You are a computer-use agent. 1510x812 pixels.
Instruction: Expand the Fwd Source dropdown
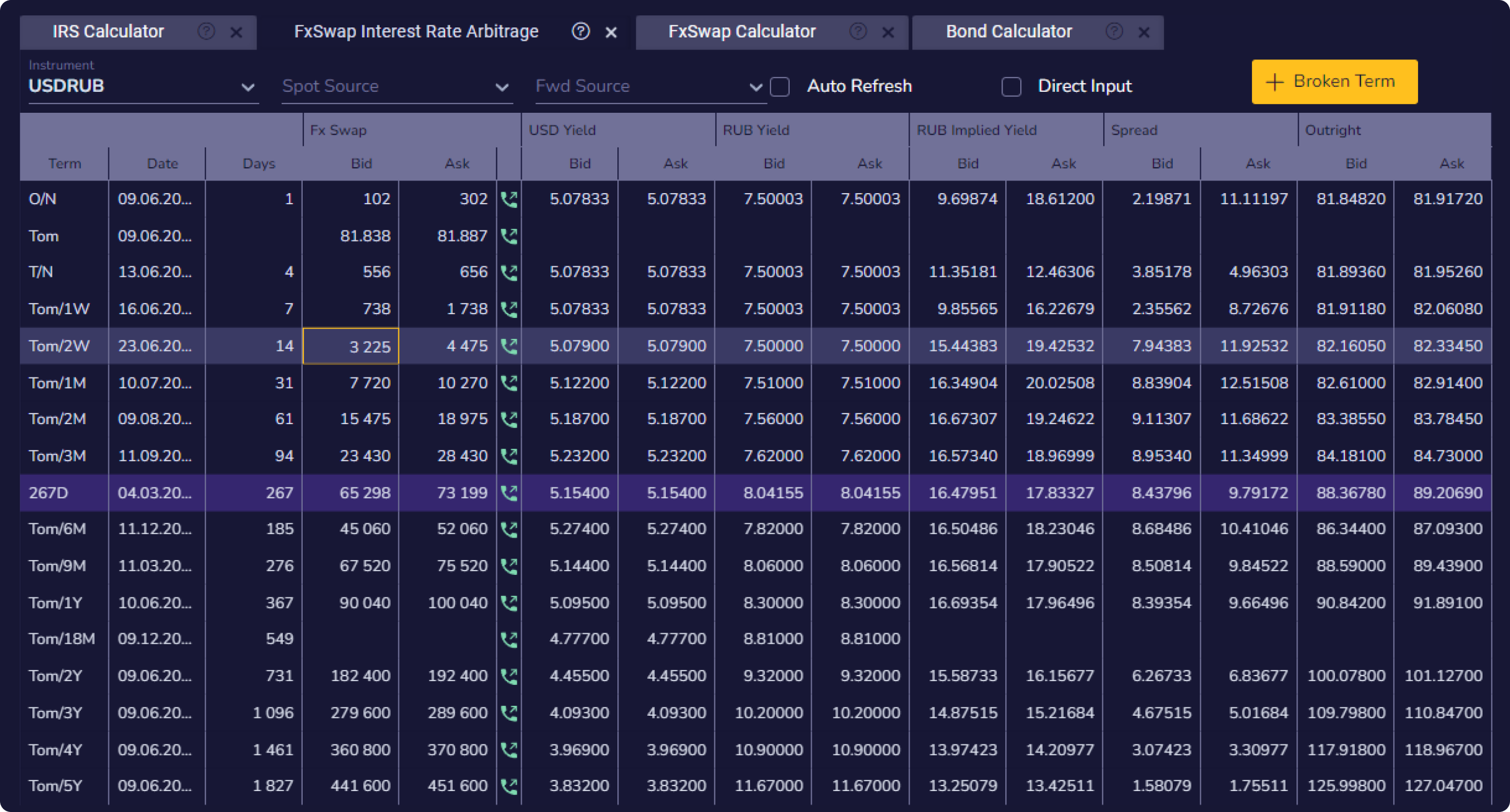[649, 87]
